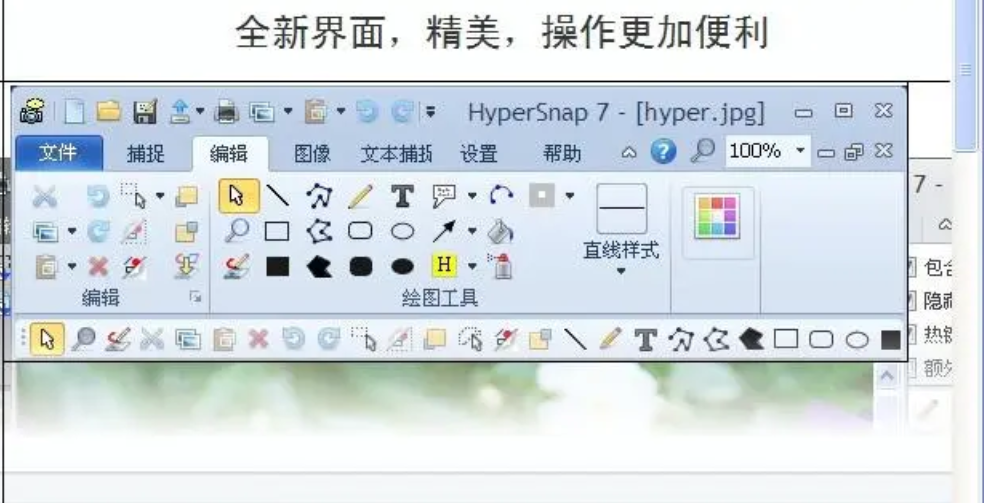984x503 pixels.
Task: Open the 100% zoom level dropdown
Action: pyautogui.click(x=800, y=151)
